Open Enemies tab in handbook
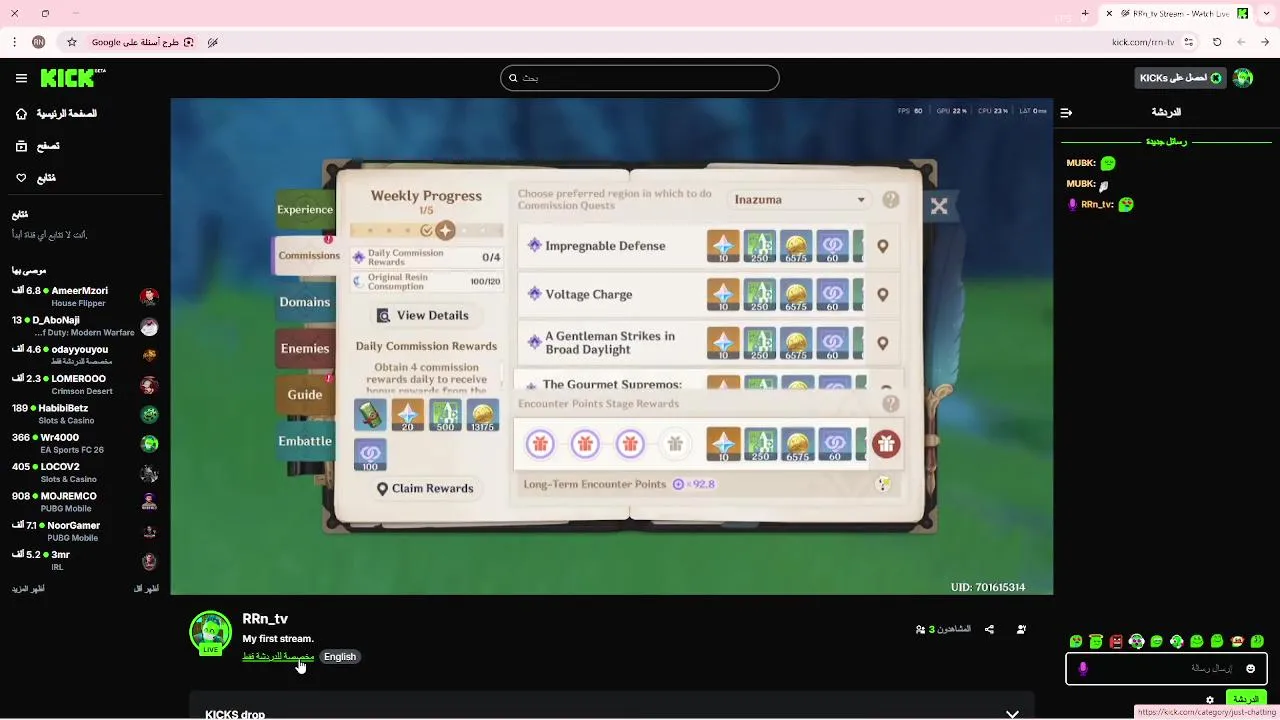 pos(305,348)
